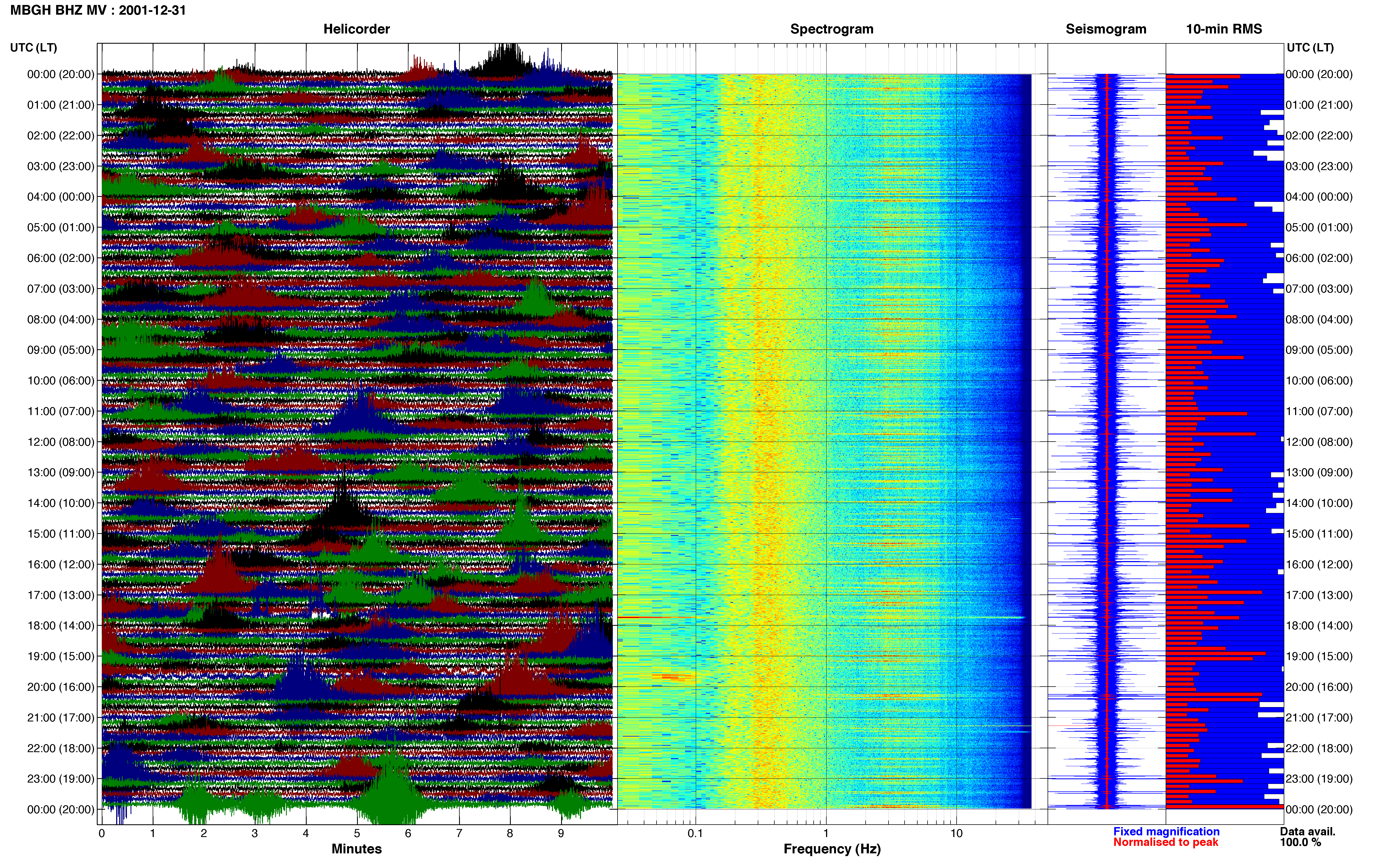Image resolution: width=1388 pixels, height=868 pixels.
Task: Click the right 'UTC (LT)' axis label
Action: pos(1310,48)
